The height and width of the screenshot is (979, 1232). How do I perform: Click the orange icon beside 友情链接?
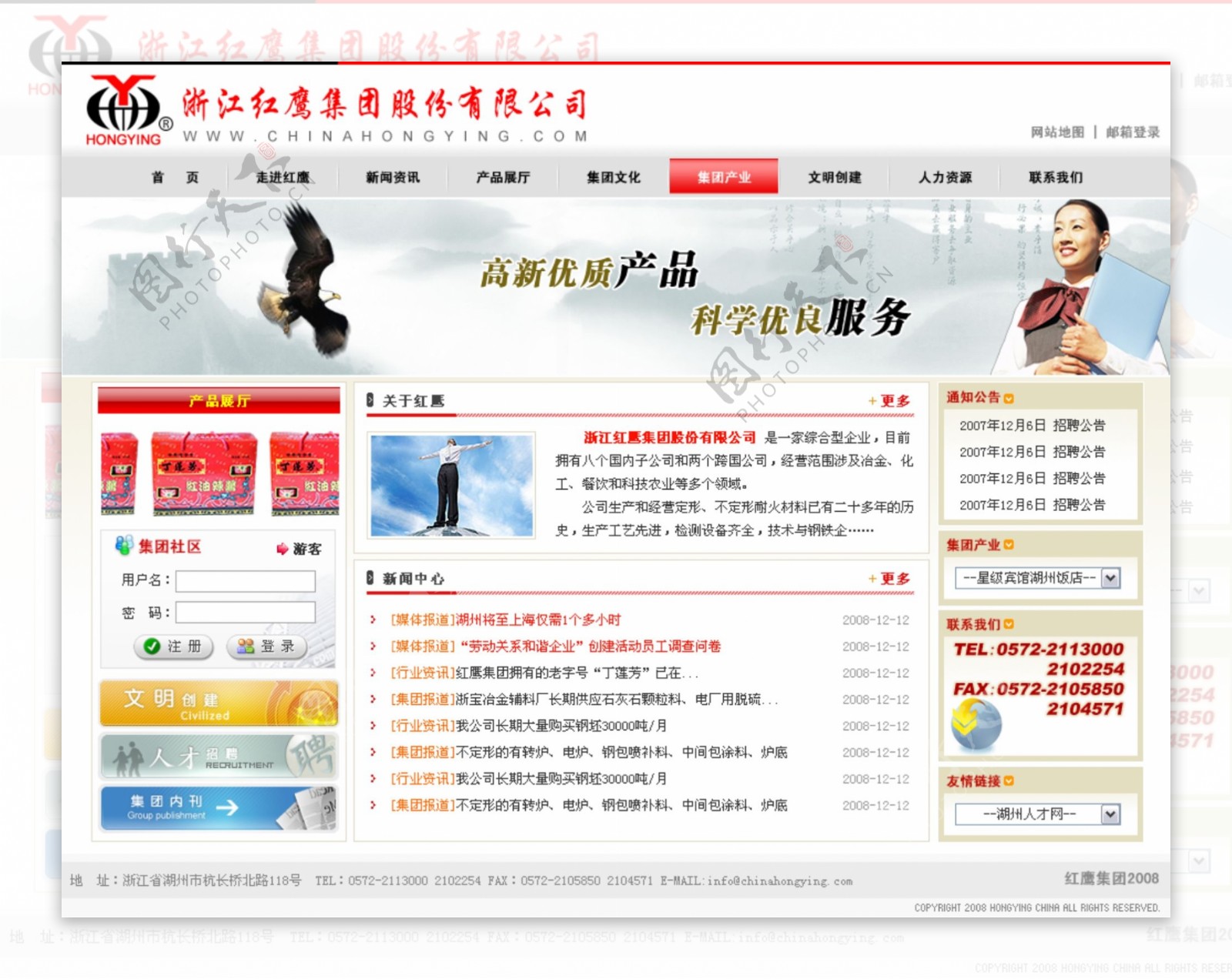1009,781
